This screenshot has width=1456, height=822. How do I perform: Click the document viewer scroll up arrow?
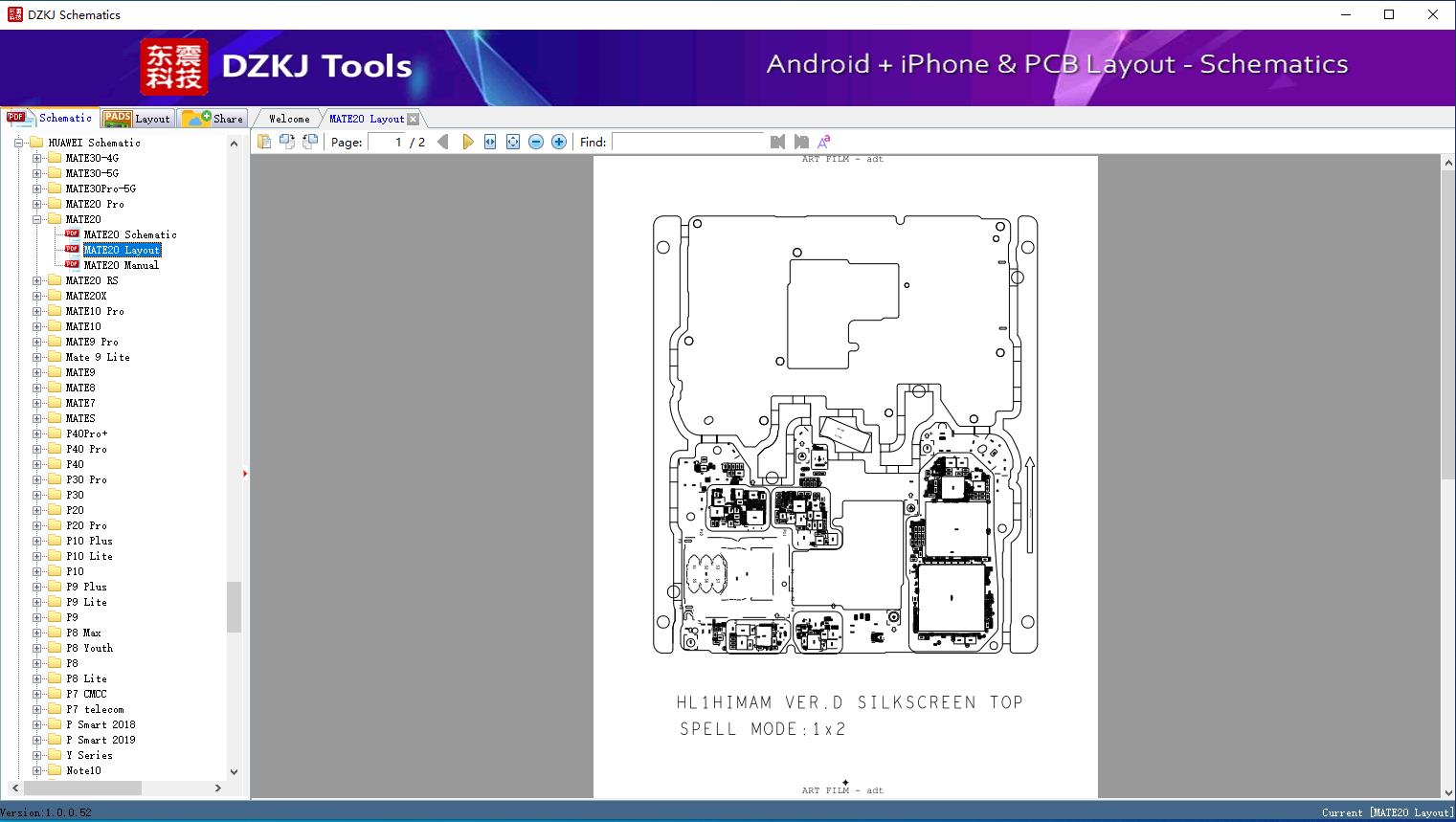[x=1447, y=164]
